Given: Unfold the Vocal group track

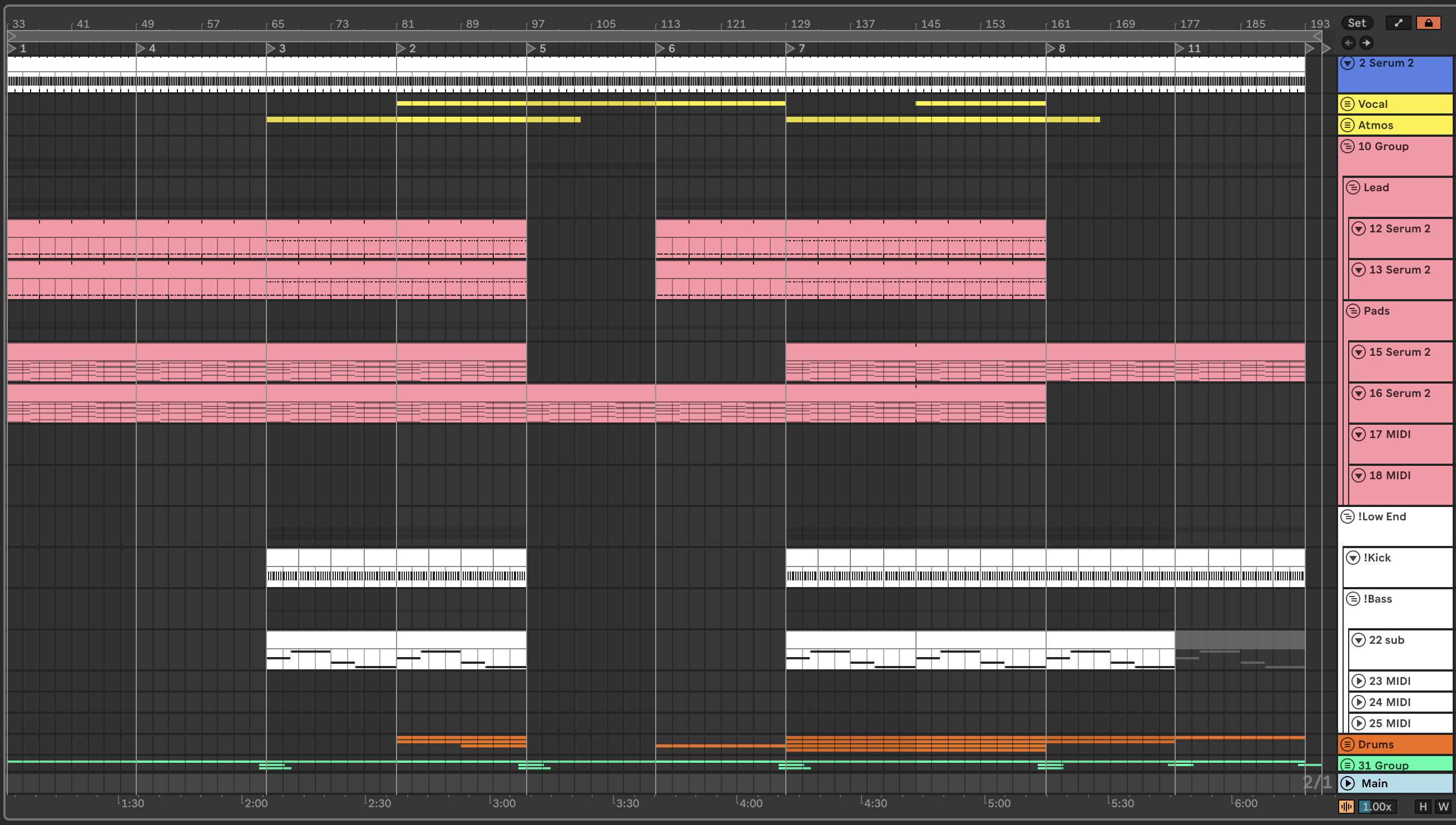Looking at the screenshot, I should click(1348, 105).
